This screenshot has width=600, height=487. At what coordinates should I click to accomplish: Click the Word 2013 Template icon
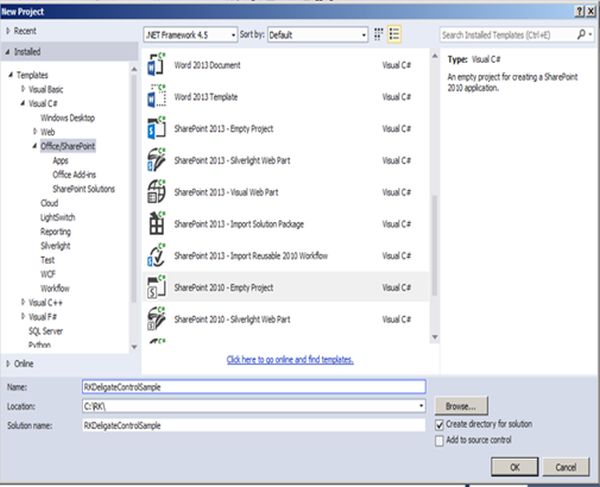(x=157, y=96)
